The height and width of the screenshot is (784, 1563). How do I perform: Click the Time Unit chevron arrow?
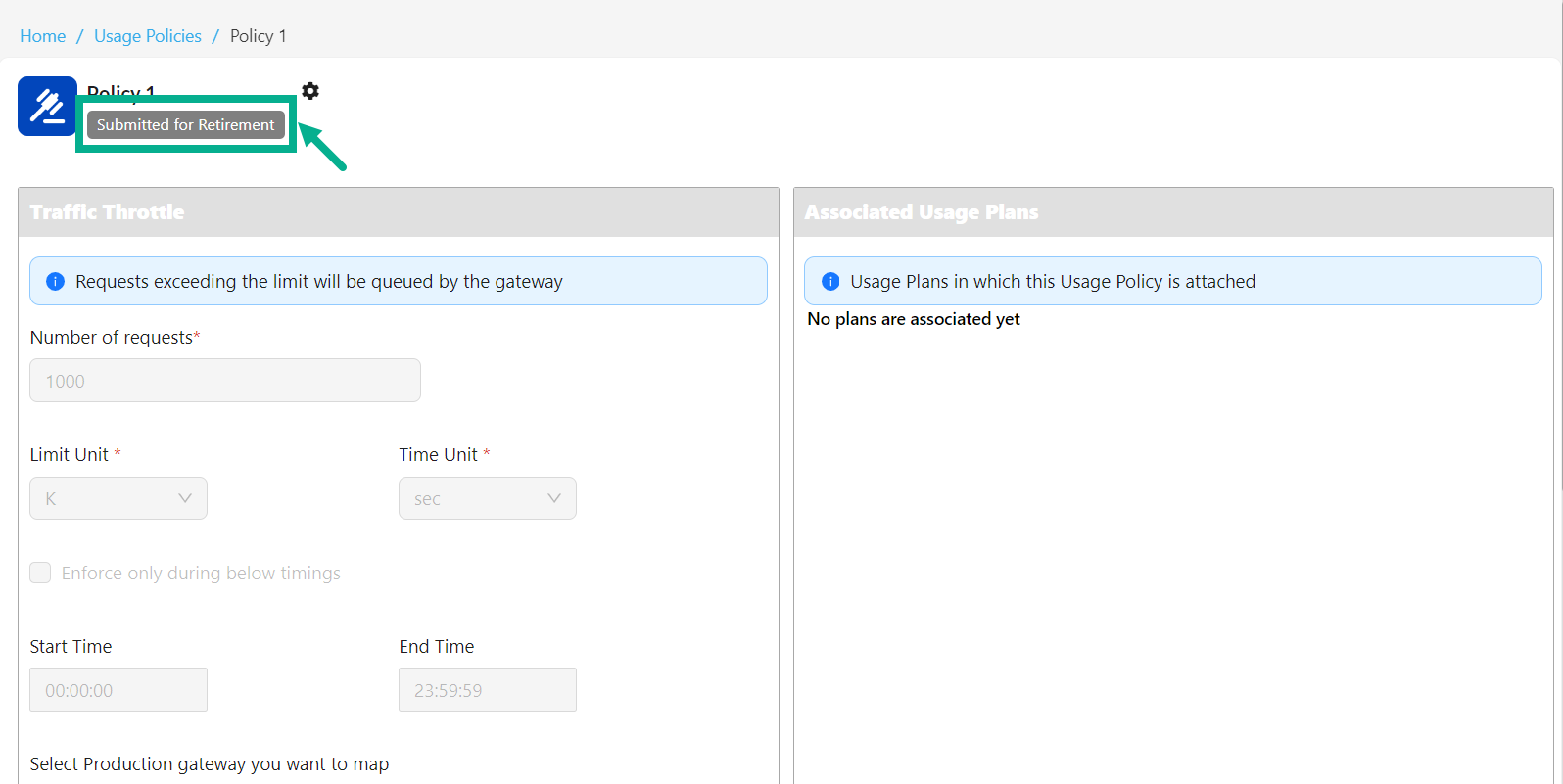pyautogui.click(x=554, y=498)
